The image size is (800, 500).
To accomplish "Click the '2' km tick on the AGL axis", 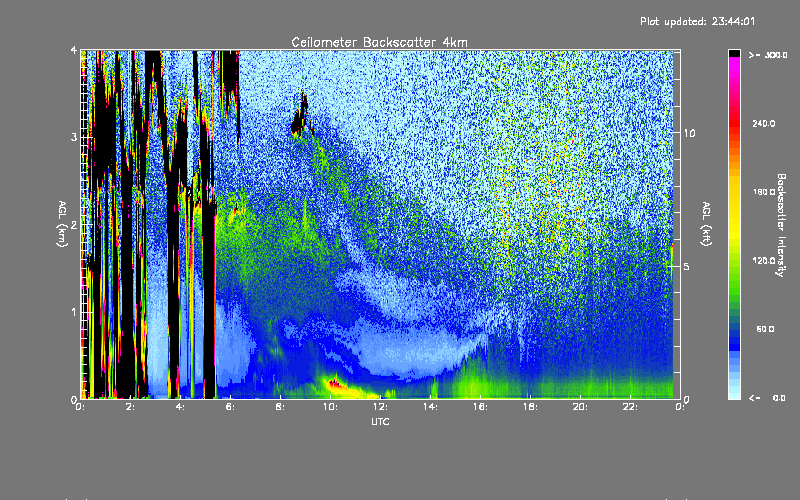I will click(x=74, y=224).
